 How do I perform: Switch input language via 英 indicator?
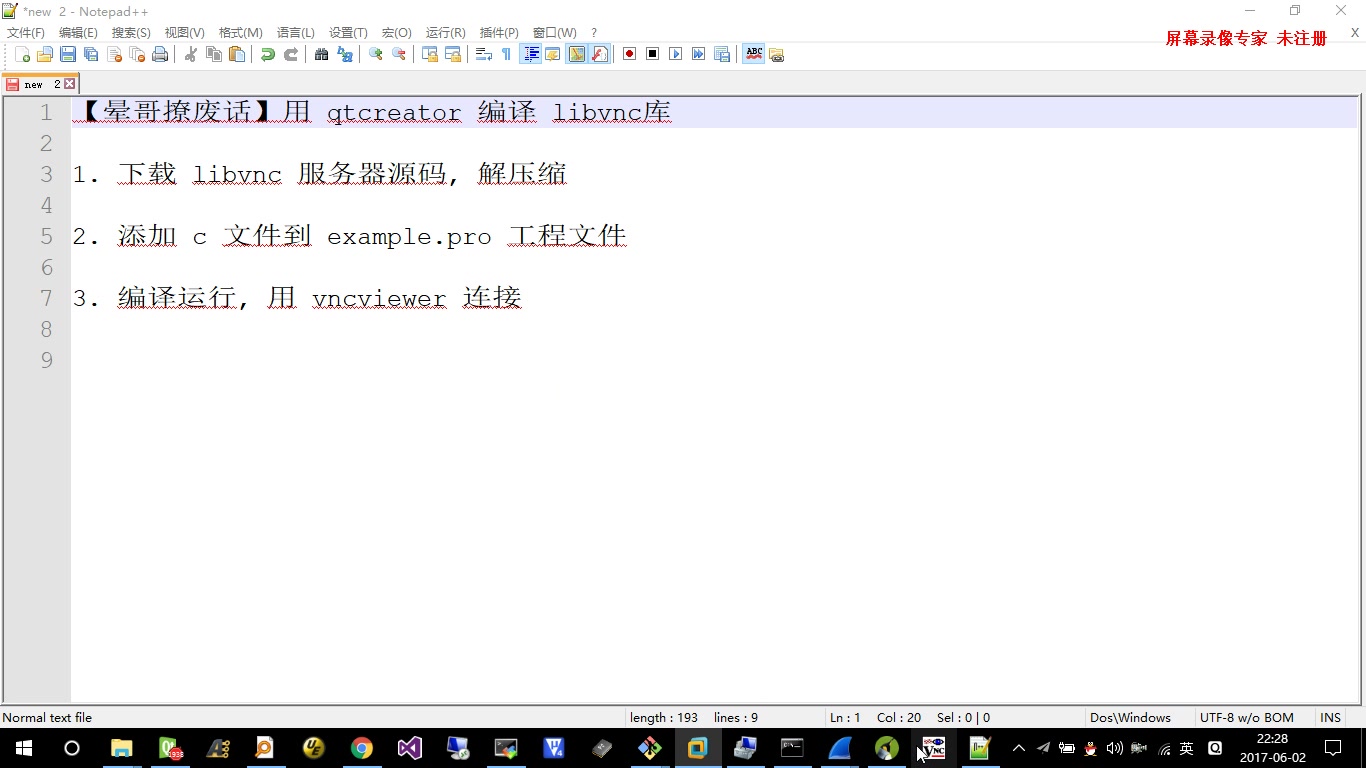[x=1187, y=748]
